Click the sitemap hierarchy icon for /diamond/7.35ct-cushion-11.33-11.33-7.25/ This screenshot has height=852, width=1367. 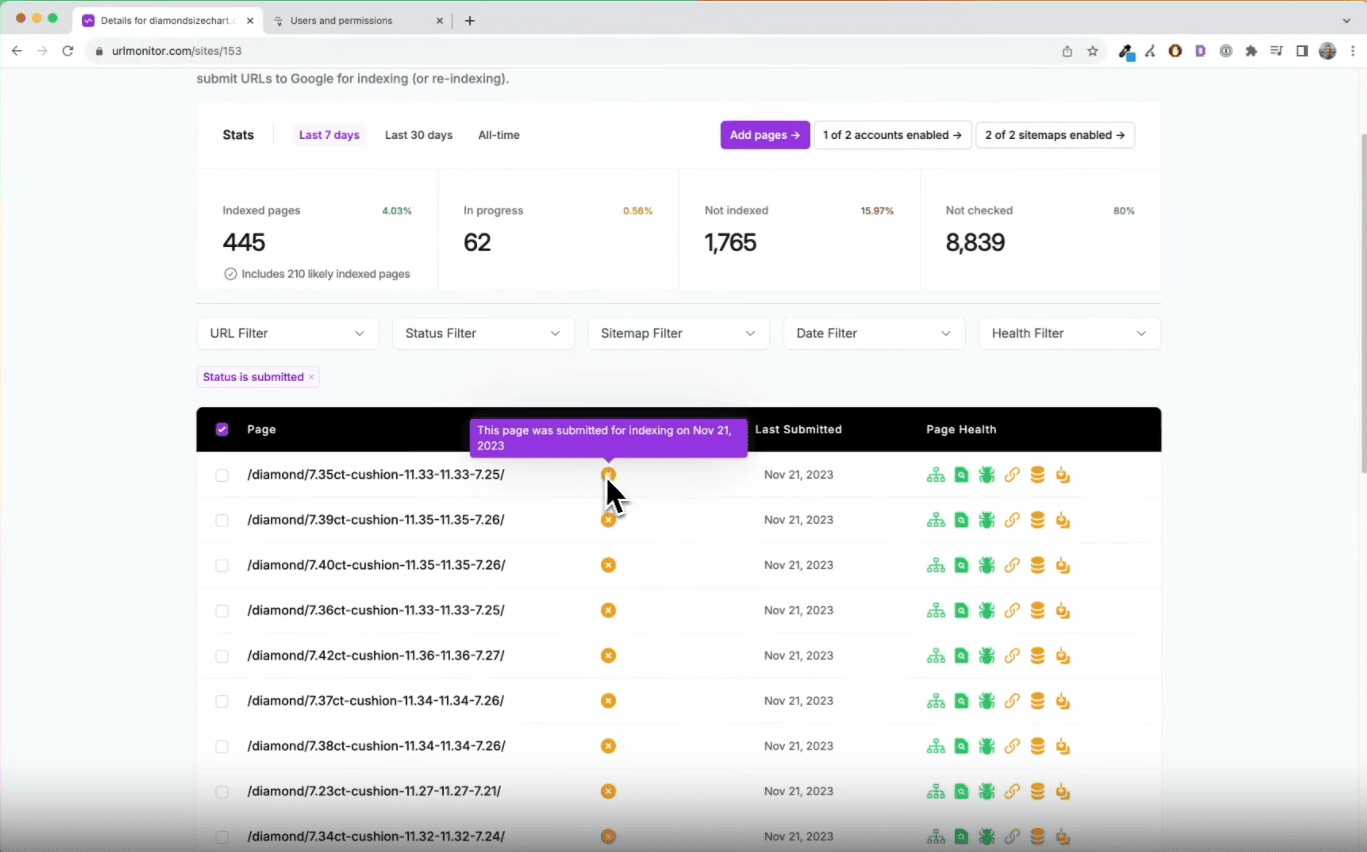point(935,474)
